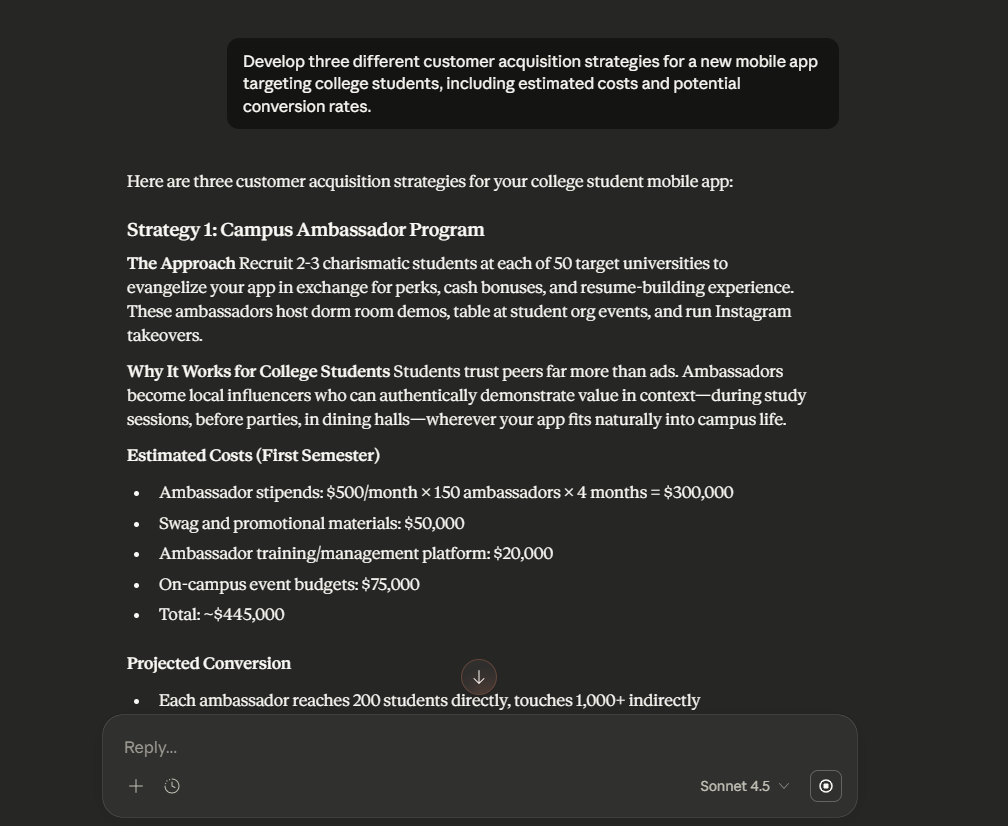Select the user's customer acquisition prompt bubble
Viewport: 1008px width, 826px height.
(x=533, y=83)
